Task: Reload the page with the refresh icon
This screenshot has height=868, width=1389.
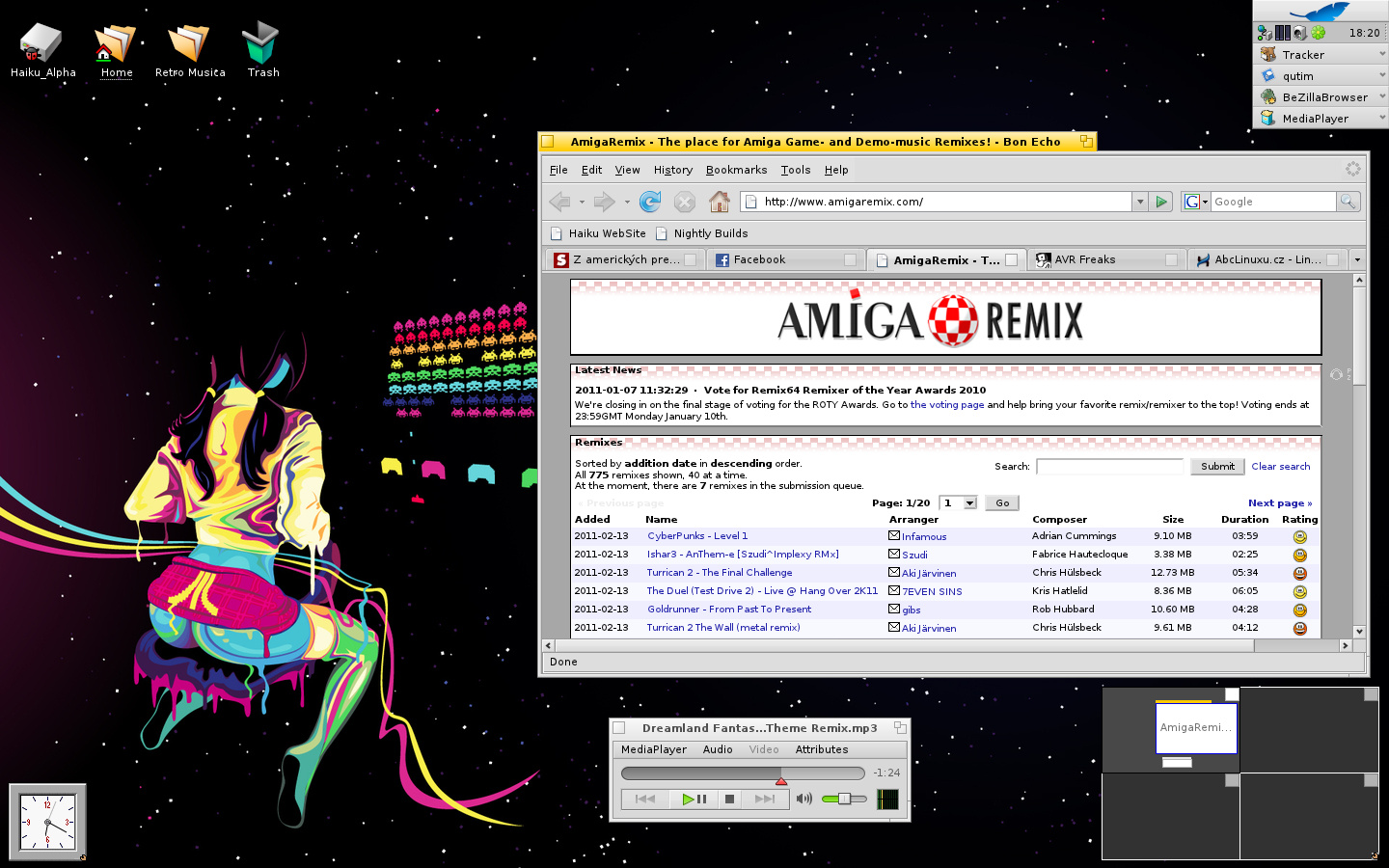Action: (650, 202)
